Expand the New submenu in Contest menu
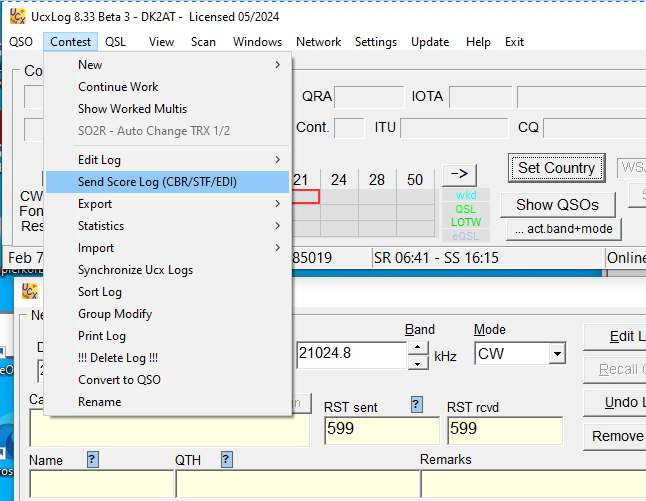Screen dimensions: 646x501 tap(168, 65)
